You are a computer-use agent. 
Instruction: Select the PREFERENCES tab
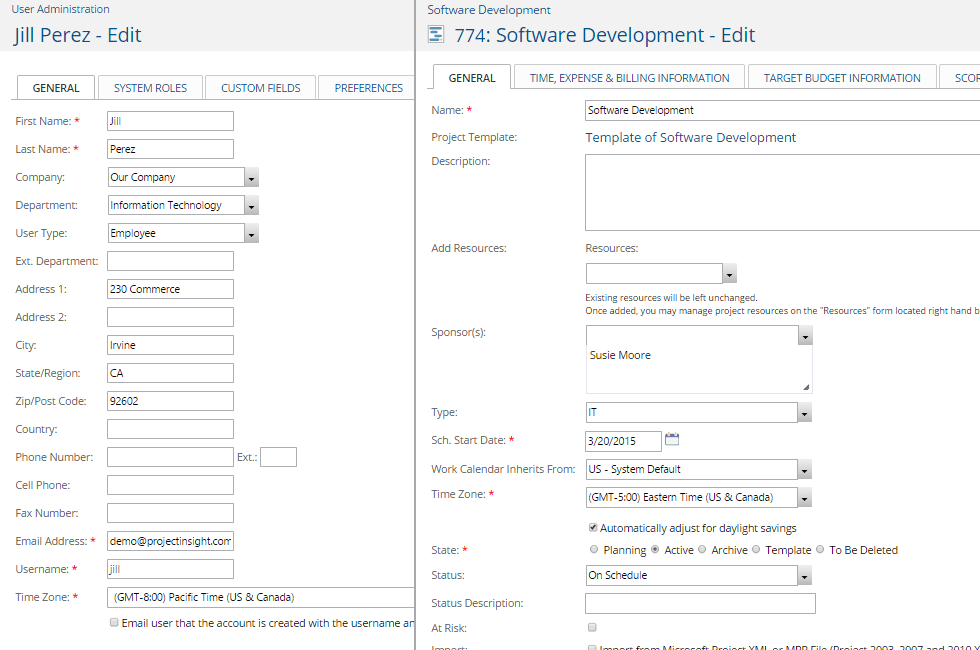[x=366, y=87]
